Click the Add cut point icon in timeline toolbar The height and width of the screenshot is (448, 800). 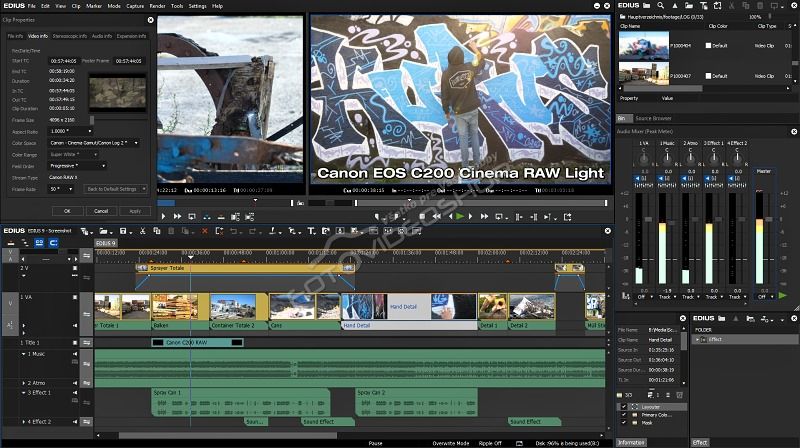[x=272, y=231]
